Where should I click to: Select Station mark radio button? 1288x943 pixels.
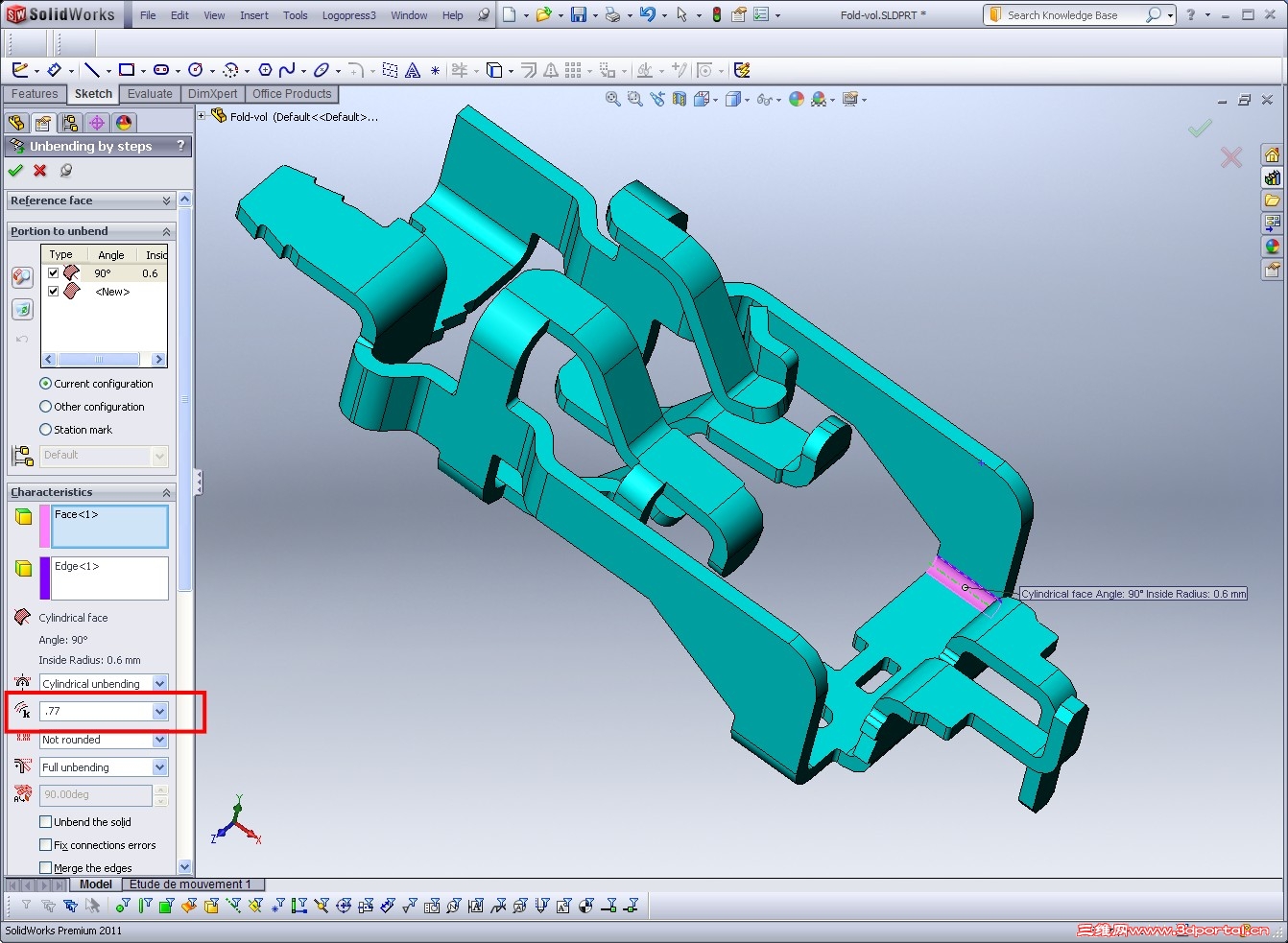click(45, 430)
